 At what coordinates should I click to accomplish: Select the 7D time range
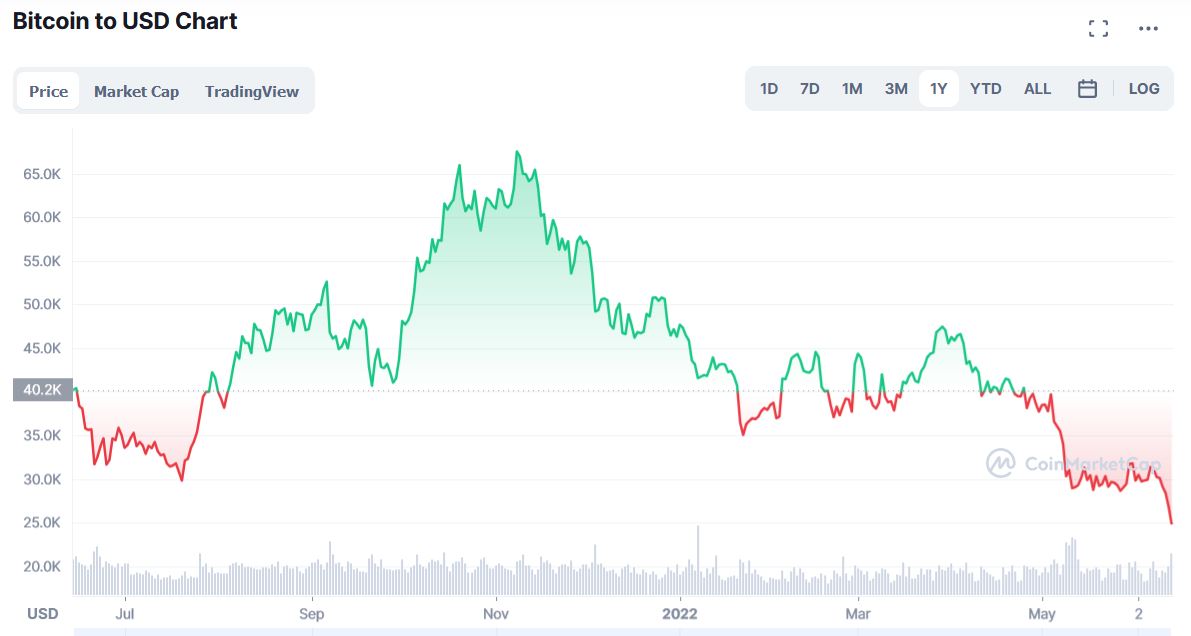[x=809, y=89]
